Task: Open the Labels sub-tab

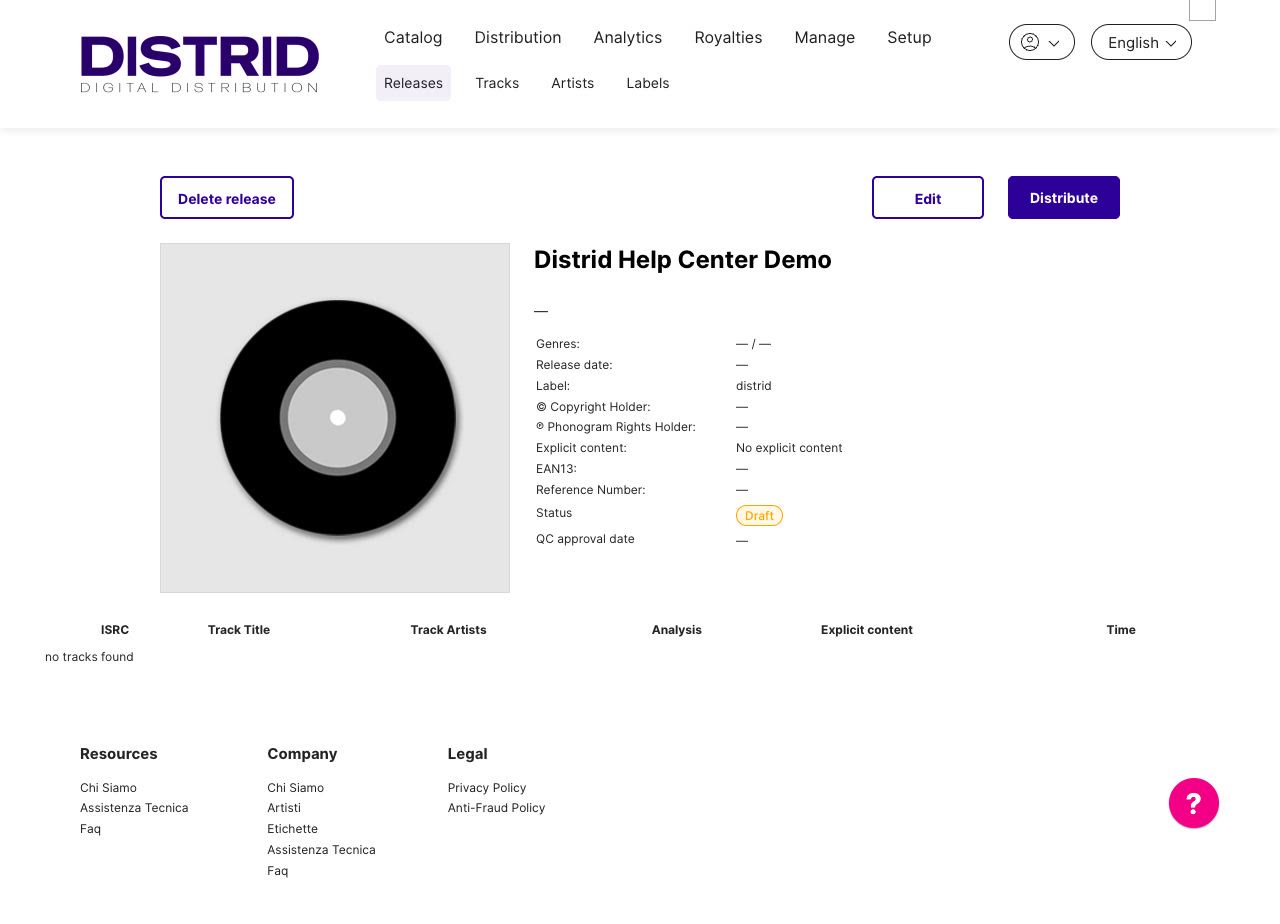Action: coord(648,83)
